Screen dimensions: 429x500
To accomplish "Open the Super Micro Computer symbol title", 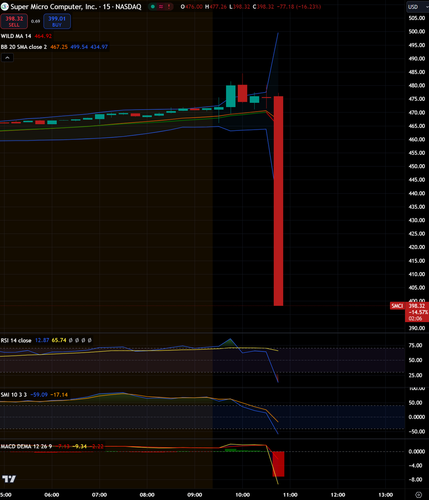I will pos(76,7).
